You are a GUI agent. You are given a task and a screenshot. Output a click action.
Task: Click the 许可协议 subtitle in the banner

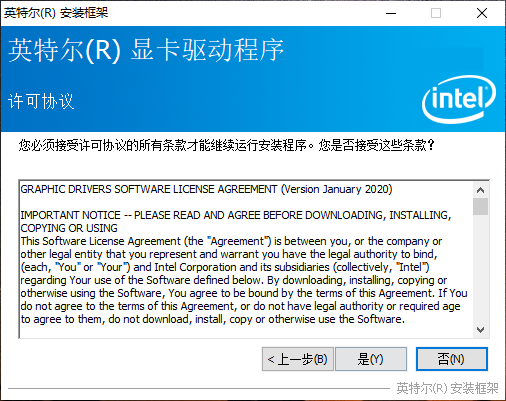pos(41,101)
